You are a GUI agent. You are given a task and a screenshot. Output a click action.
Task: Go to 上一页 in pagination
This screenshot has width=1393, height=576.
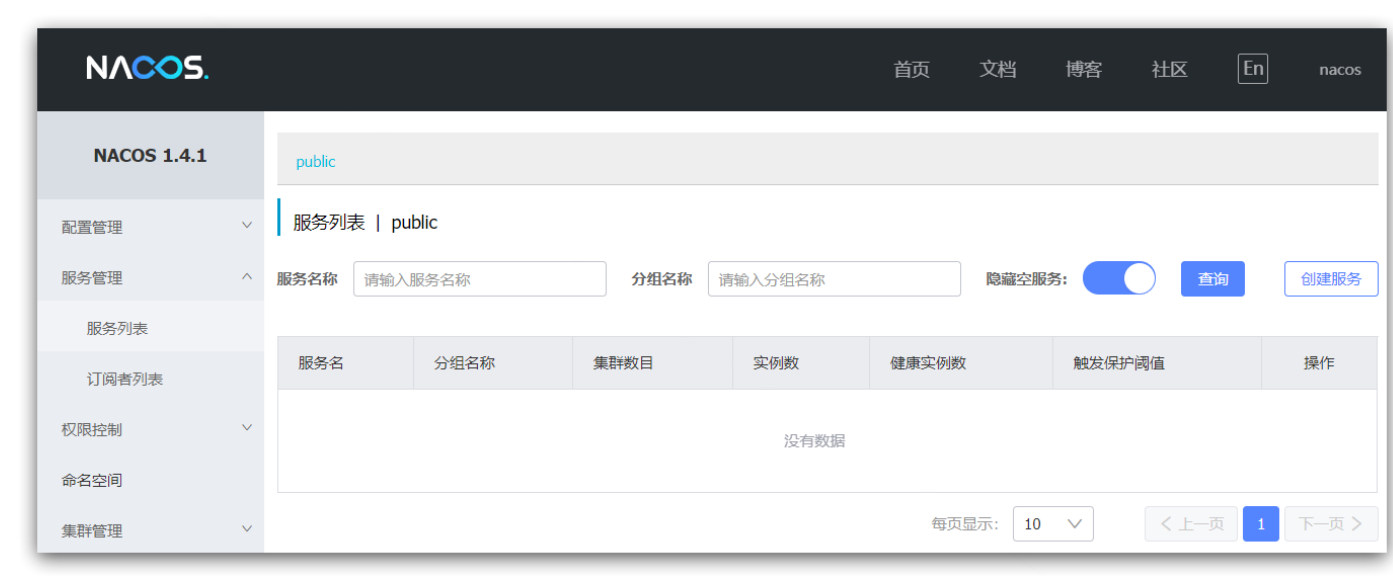(x=1191, y=524)
